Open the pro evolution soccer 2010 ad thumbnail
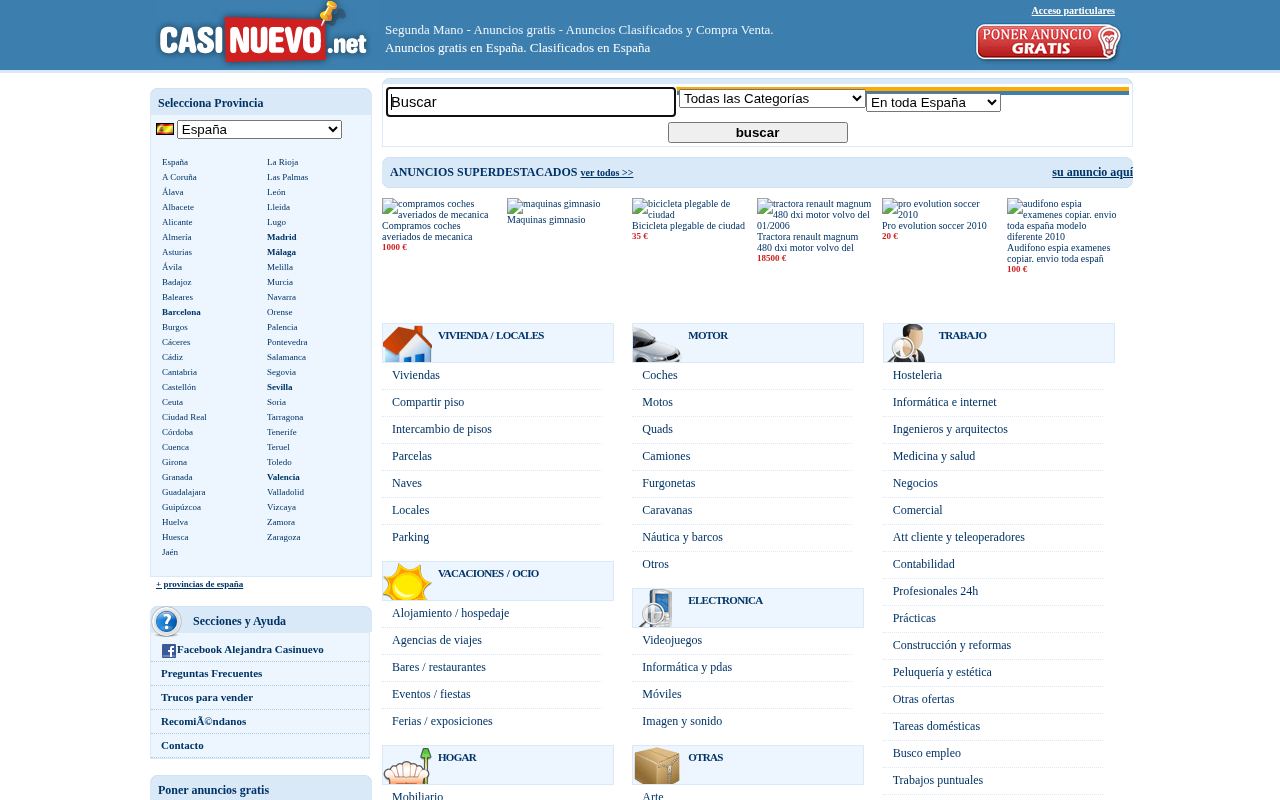The image size is (1280, 800). [938, 209]
